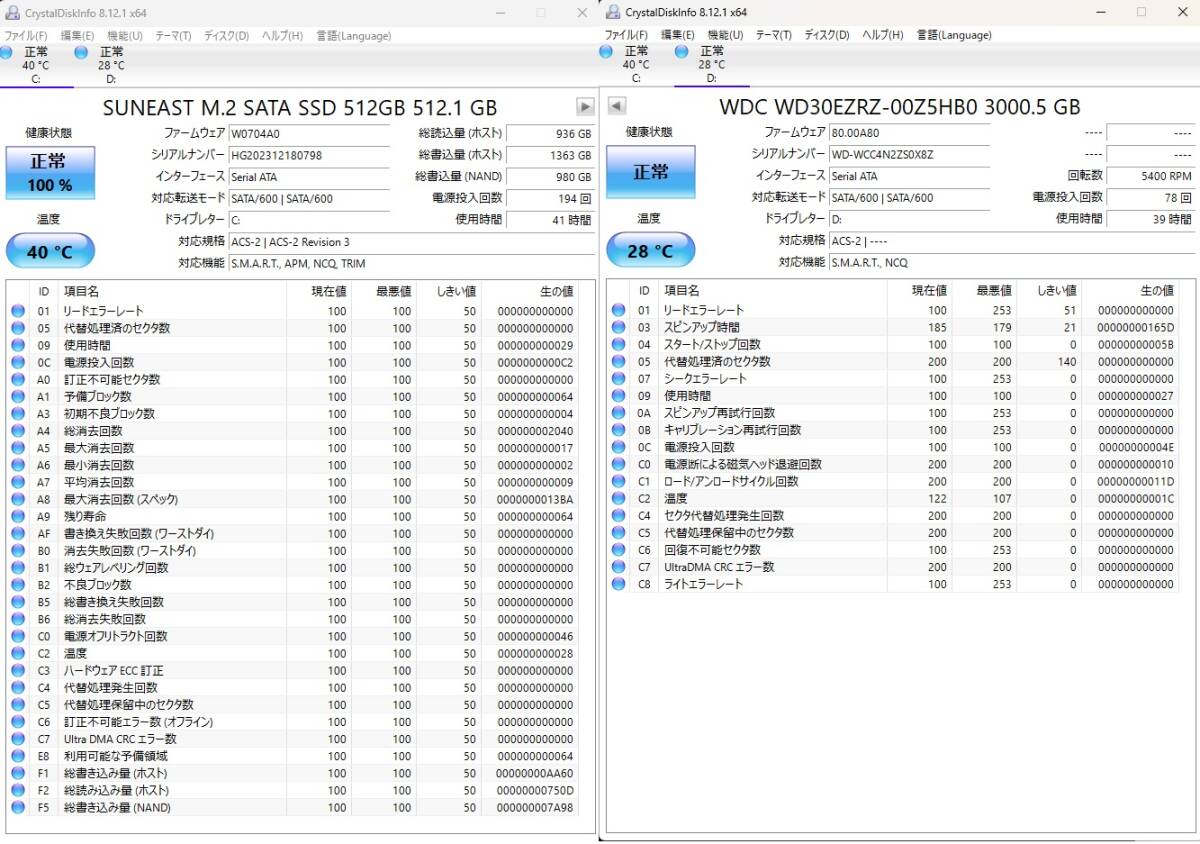Open 機能 menu in left window
The width and height of the screenshot is (1200, 844).
coord(124,35)
